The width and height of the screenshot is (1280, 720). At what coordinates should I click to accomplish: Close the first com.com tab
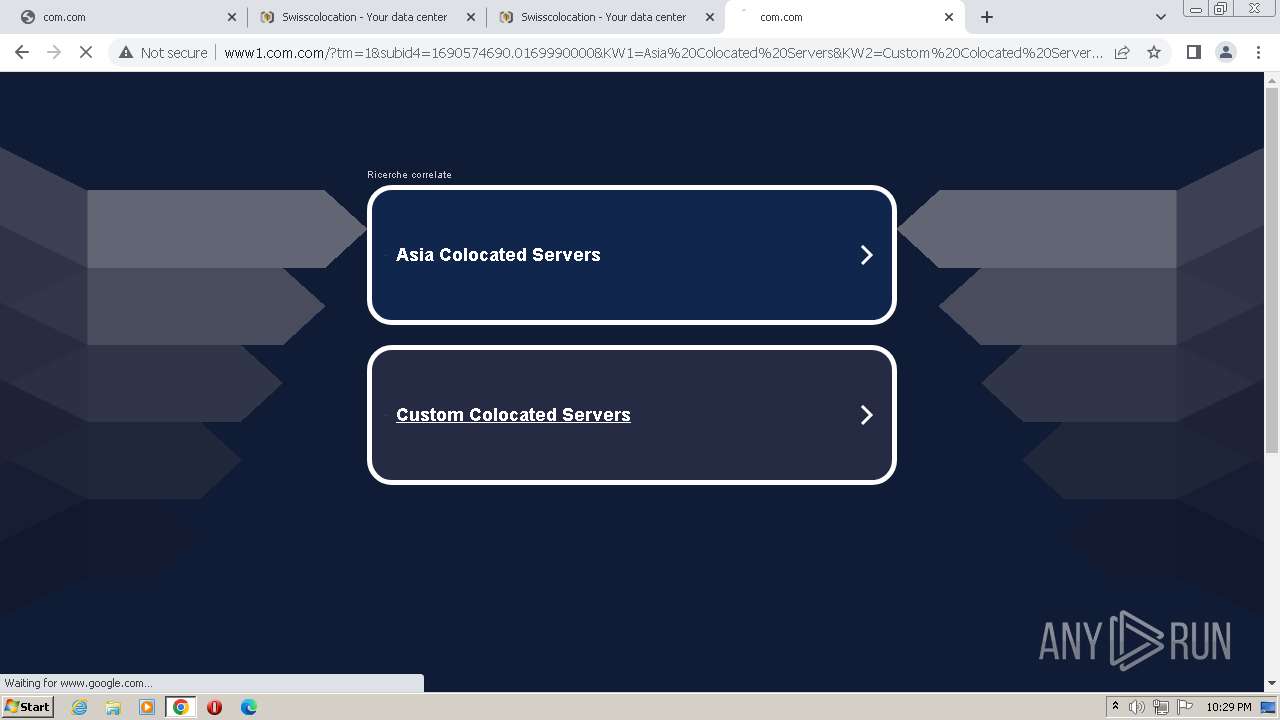click(x=232, y=17)
